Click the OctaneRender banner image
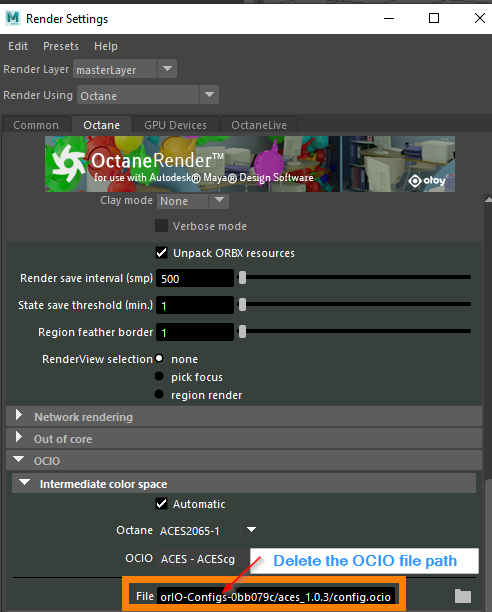492x612 pixels. point(250,164)
